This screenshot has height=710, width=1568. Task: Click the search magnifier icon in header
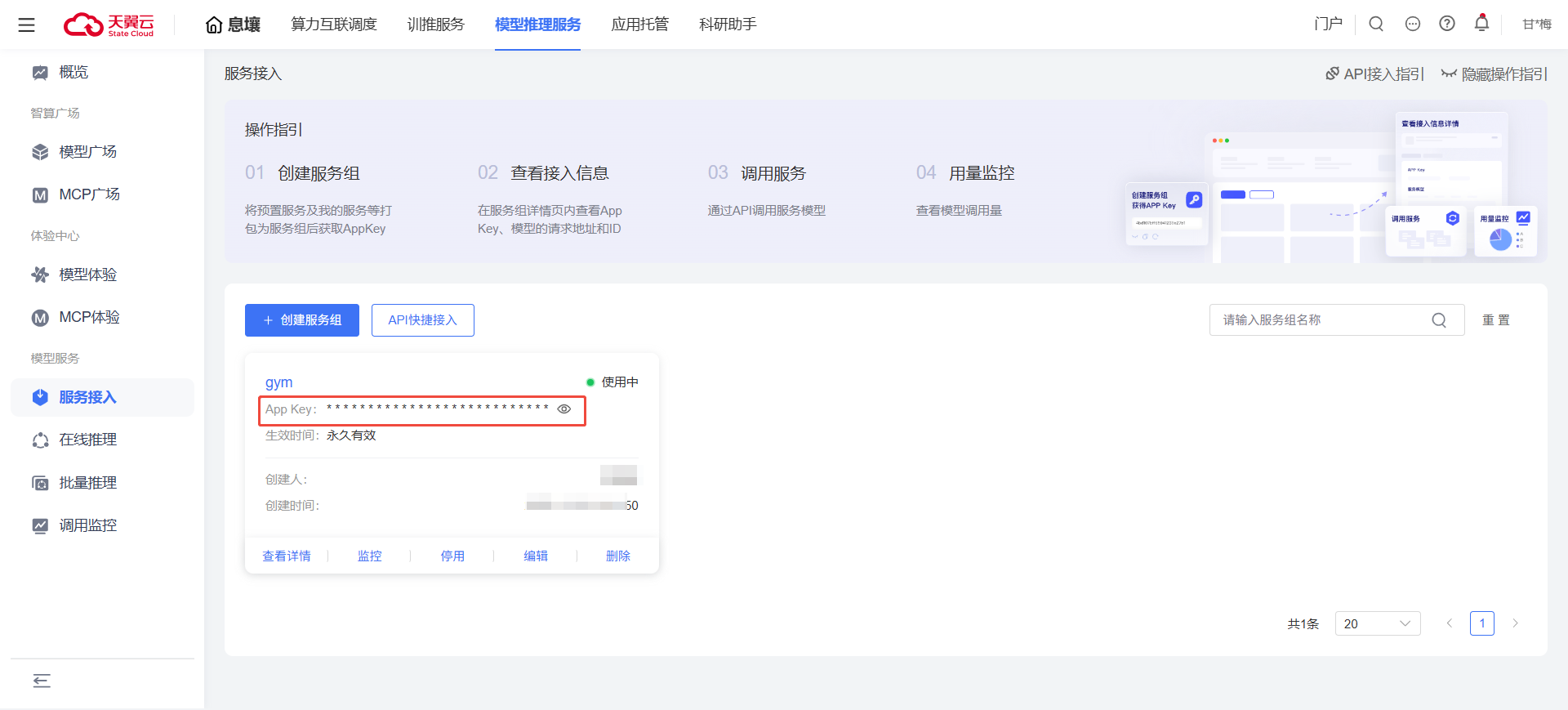coord(1376,24)
